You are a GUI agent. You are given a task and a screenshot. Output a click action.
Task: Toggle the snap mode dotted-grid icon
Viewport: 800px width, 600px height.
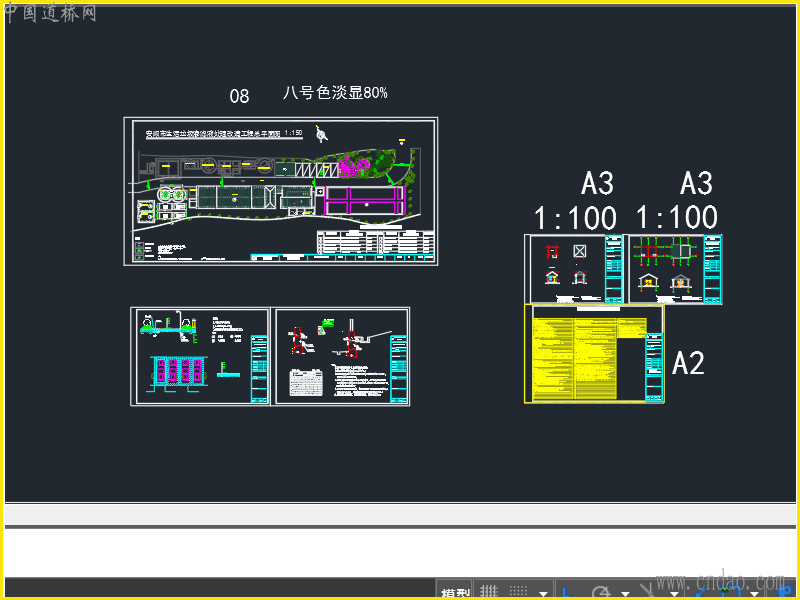pos(518,591)
